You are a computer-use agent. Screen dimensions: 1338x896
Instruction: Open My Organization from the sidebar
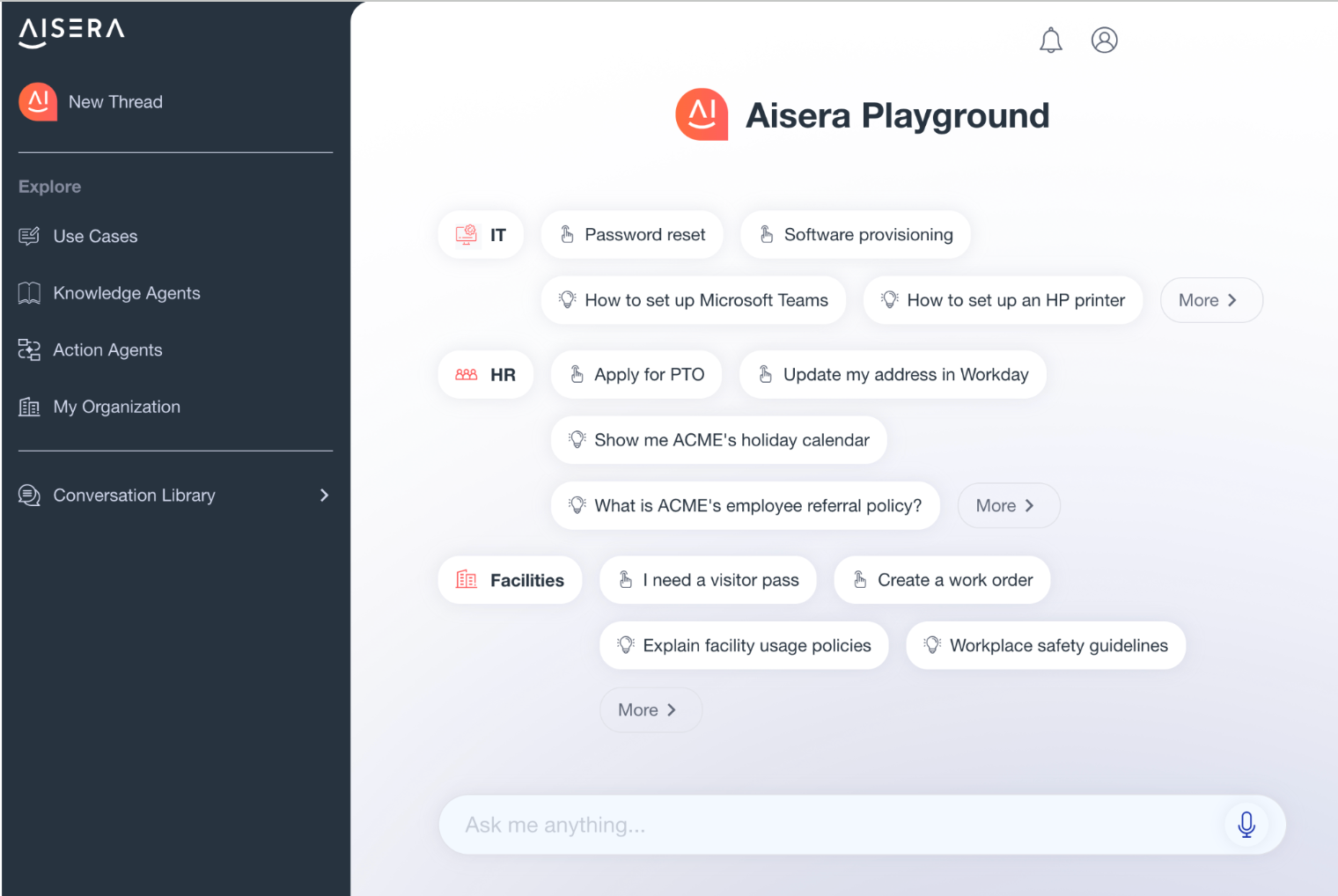pyautogui.click(x=116, y=407)
